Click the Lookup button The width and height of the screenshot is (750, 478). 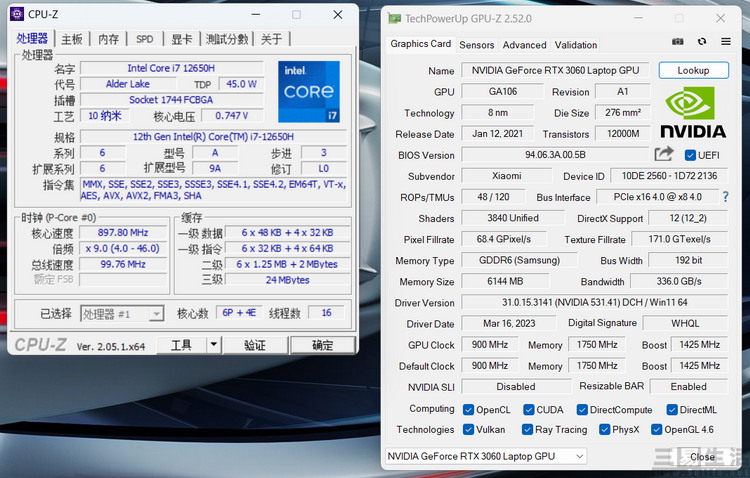pyautogui.click(x=694, y=70)
